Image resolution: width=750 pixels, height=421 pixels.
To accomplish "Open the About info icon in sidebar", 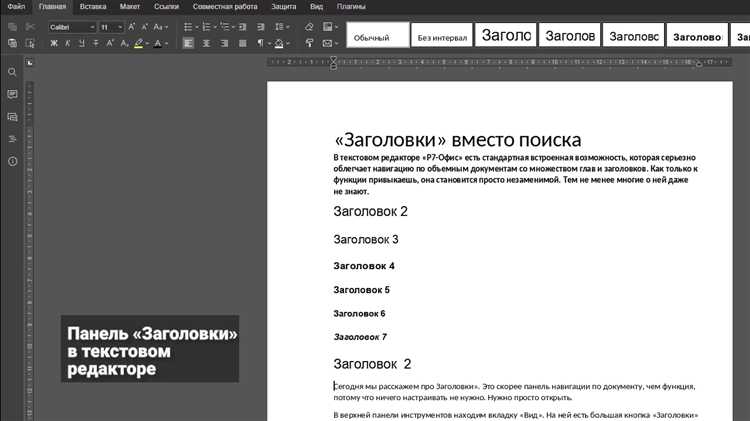I will click(x=12, y=161).
